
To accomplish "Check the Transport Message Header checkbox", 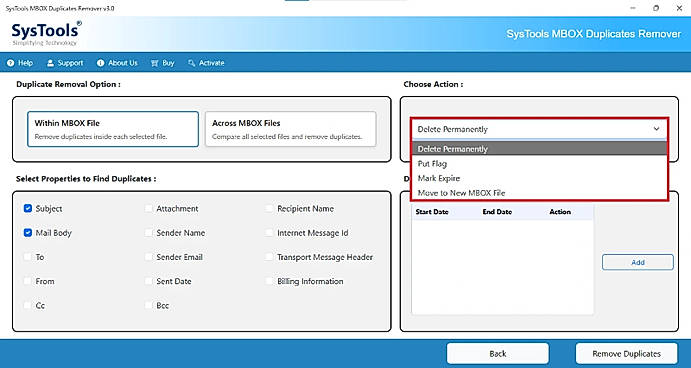I will 269,257.
